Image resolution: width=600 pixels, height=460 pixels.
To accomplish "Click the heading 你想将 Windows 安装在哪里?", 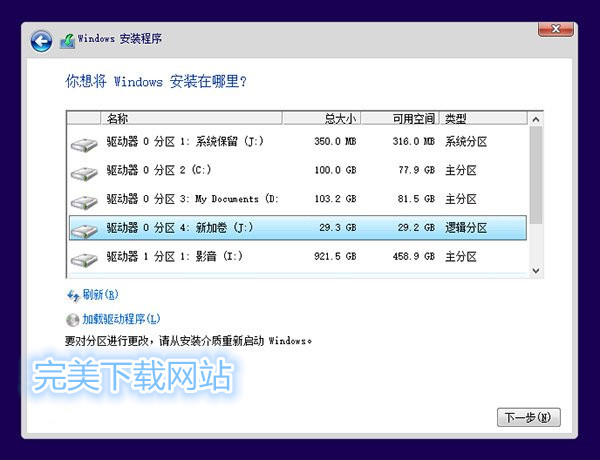I will tap(156, 82).
